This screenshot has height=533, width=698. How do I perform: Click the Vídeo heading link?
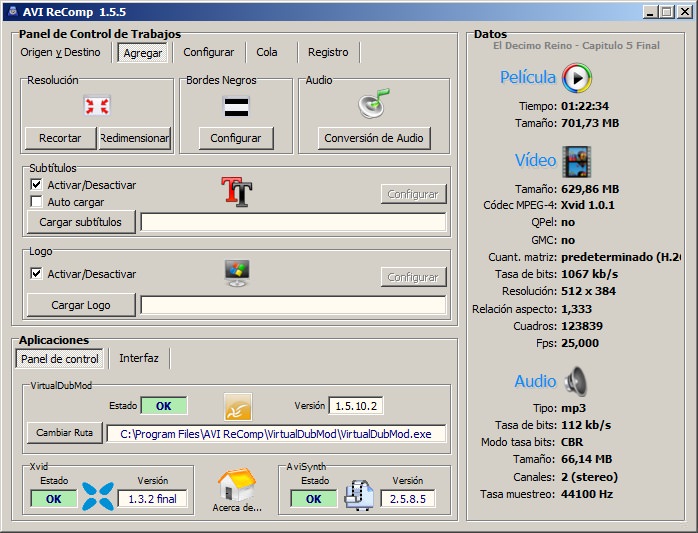pos(536,160)
